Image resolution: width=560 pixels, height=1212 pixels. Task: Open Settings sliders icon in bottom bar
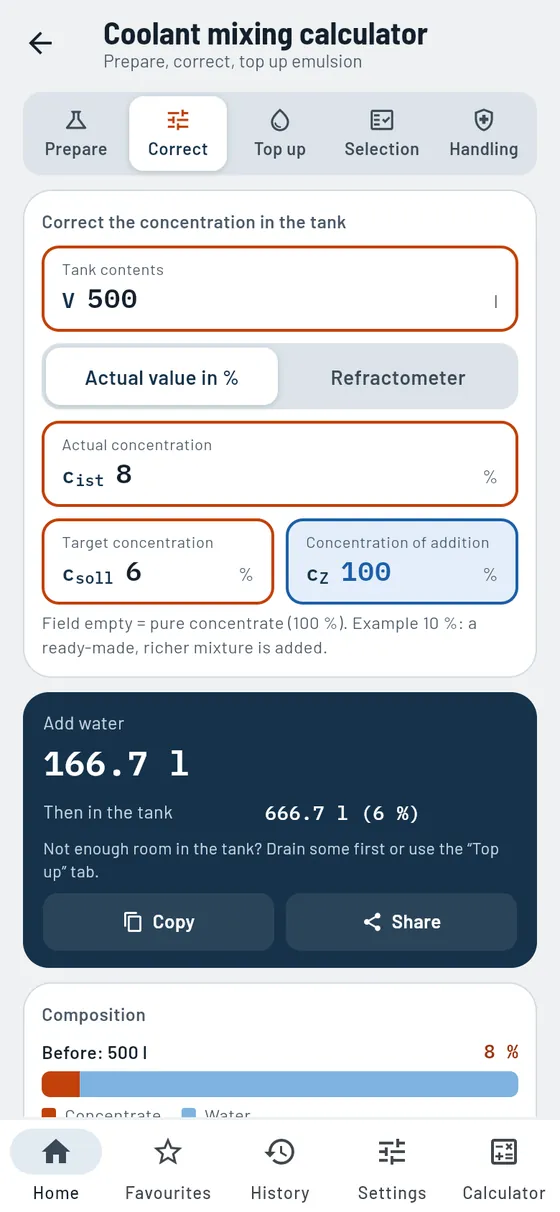392,1166
